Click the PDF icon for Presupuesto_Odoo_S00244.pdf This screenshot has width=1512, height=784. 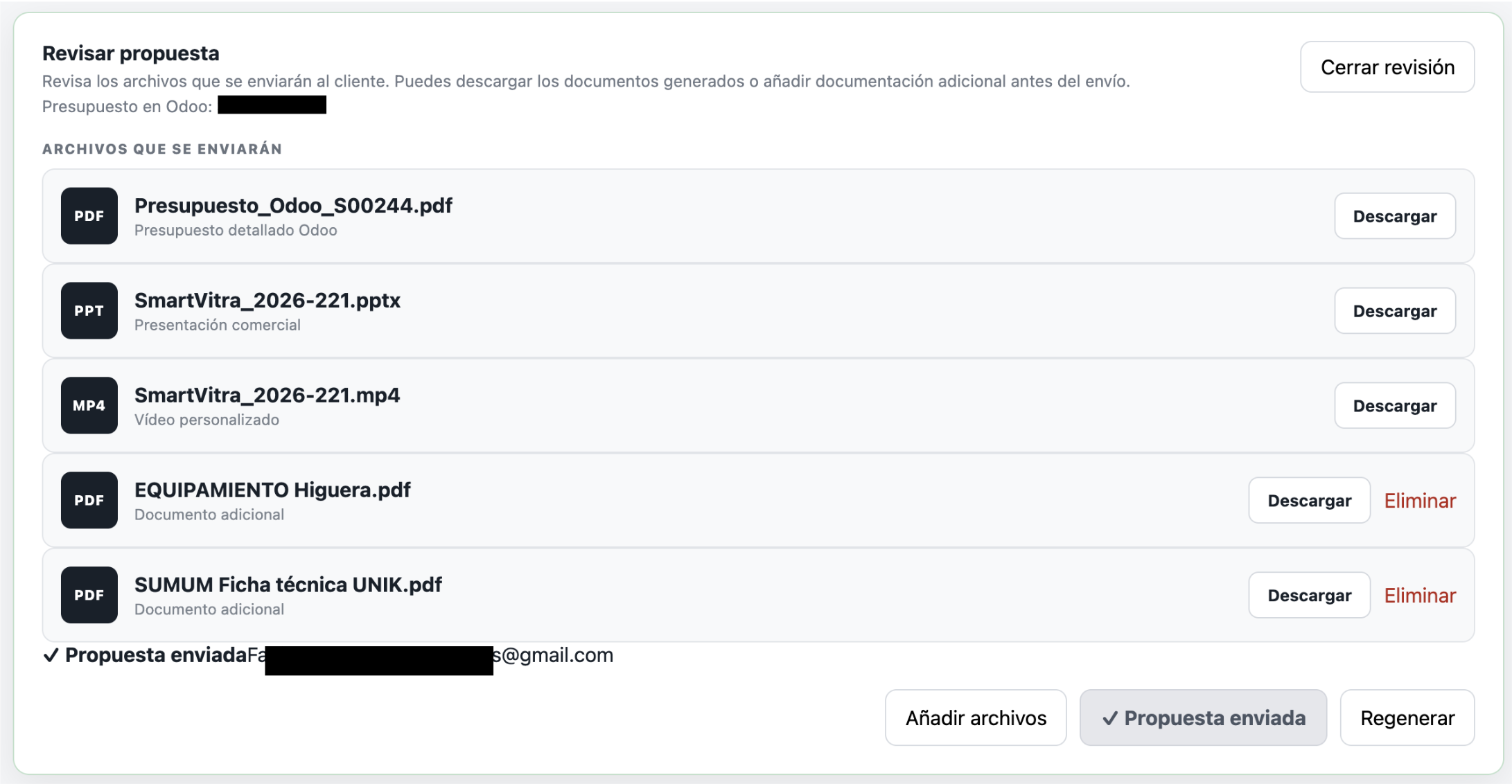89,216
